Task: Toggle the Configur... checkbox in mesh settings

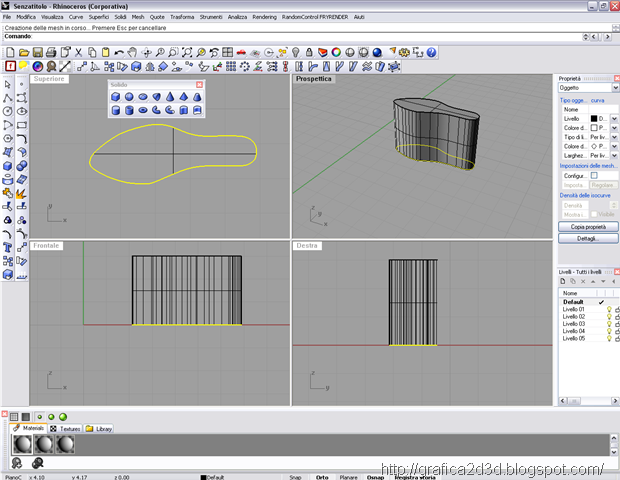Action: [593, 175]
